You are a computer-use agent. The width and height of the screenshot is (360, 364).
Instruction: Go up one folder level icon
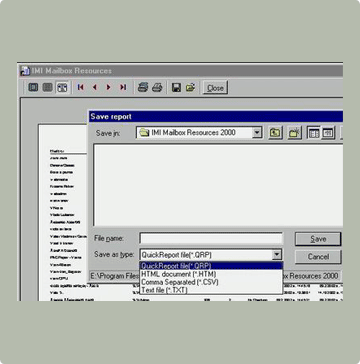click(275, 133)
